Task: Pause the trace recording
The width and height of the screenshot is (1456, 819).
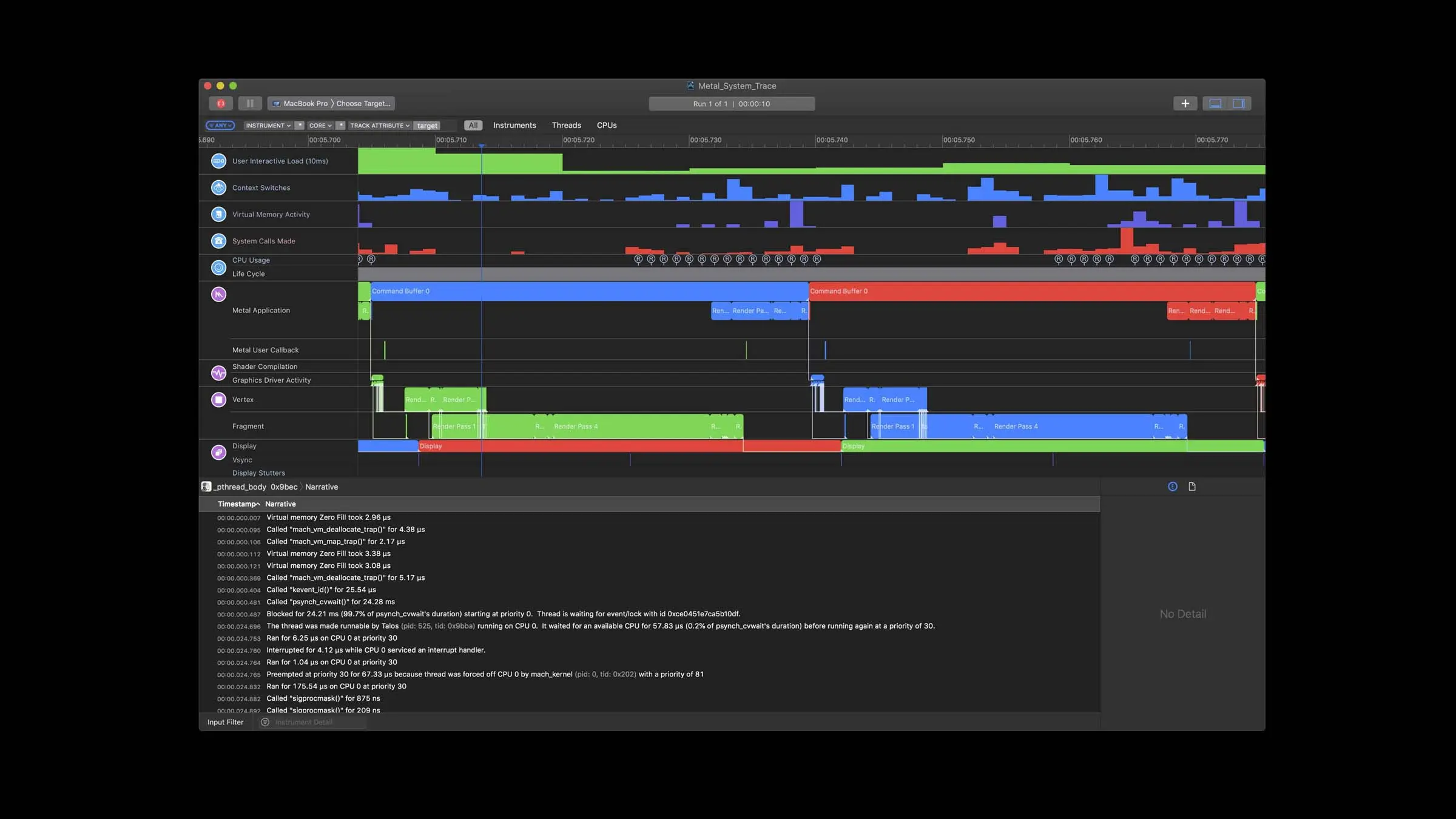Action: point(250,104)
